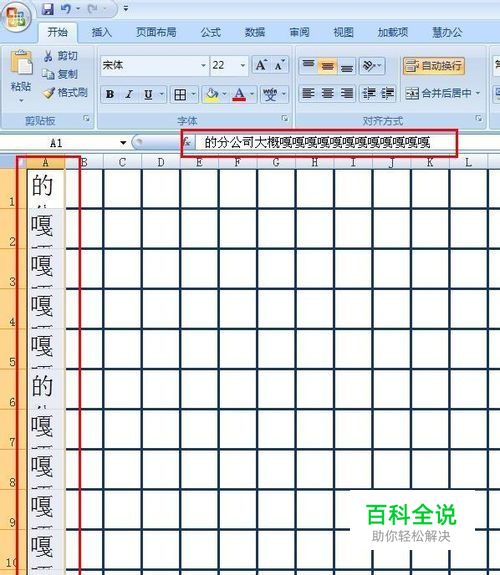
Task: Go to the 公式 tab
Action: pyautogui.click(x=211, y=32)
